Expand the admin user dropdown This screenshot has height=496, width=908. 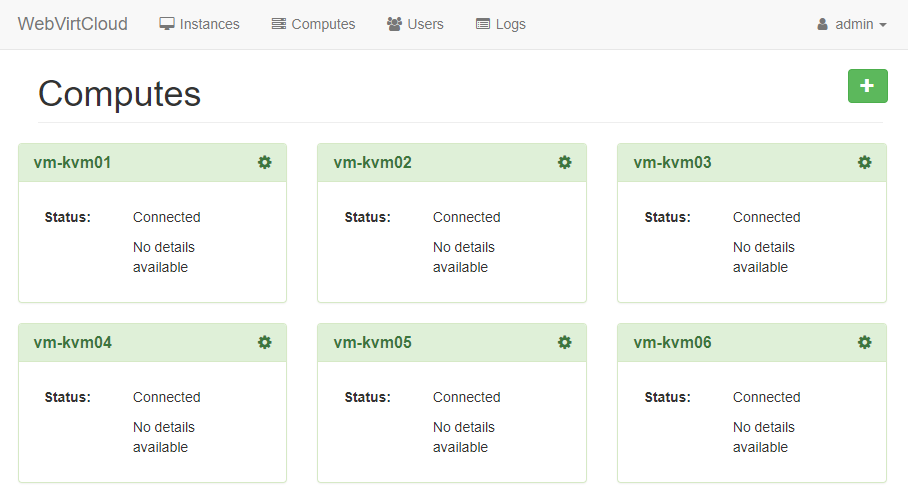click(852, 24)
